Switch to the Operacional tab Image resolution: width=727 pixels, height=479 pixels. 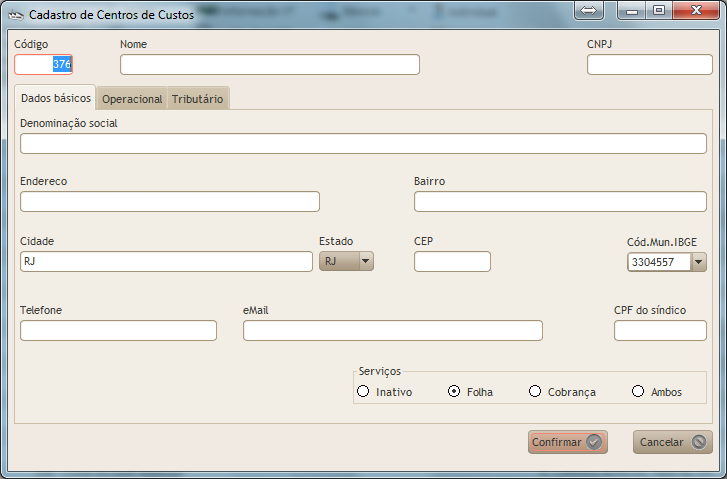(x=132, y=99)
